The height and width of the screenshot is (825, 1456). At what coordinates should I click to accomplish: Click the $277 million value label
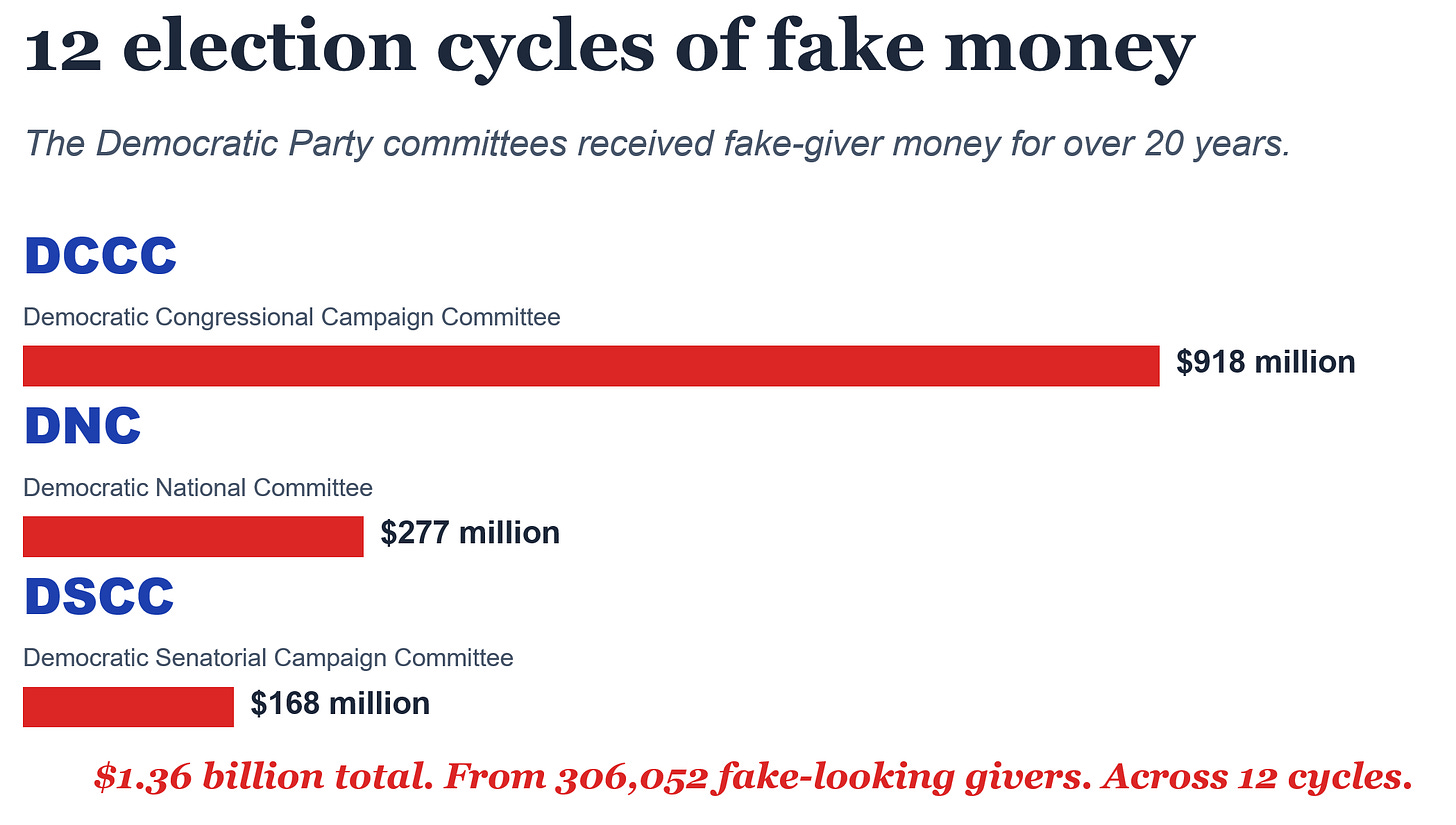point(470,533)
